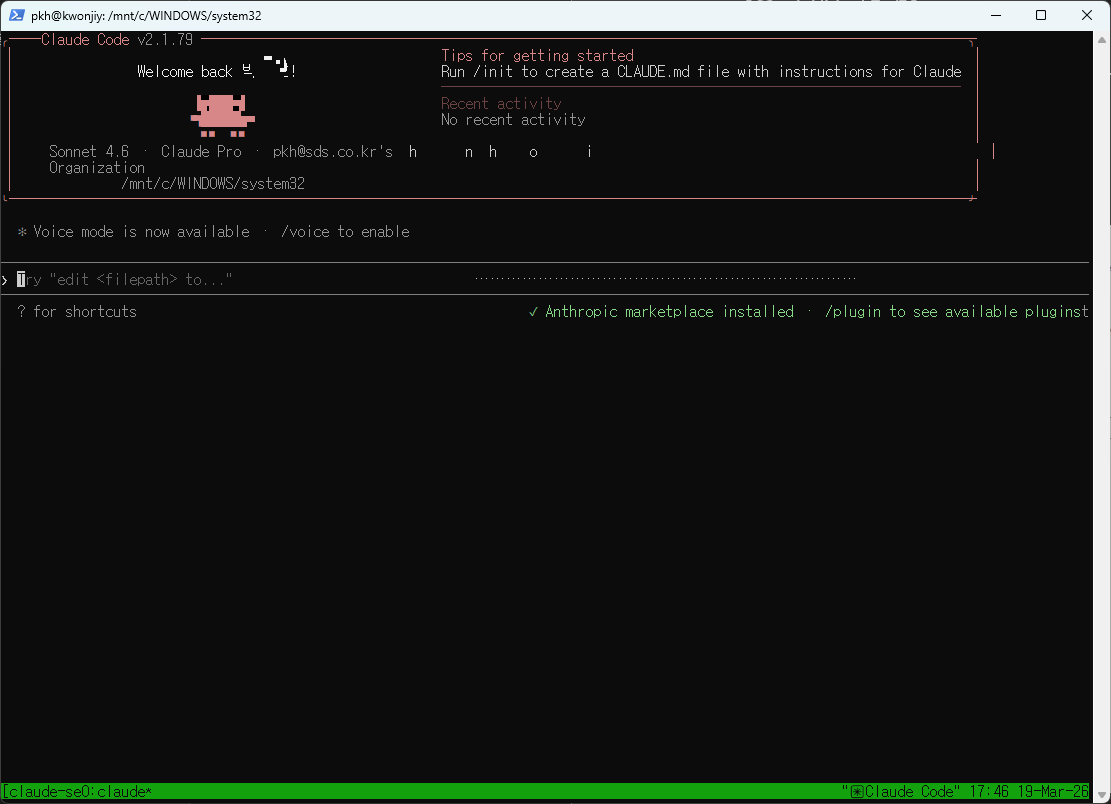Click '"Claude Code"' pane title in tmux bar
This screenshot has width=1111, height=804.
coord(901,791)
